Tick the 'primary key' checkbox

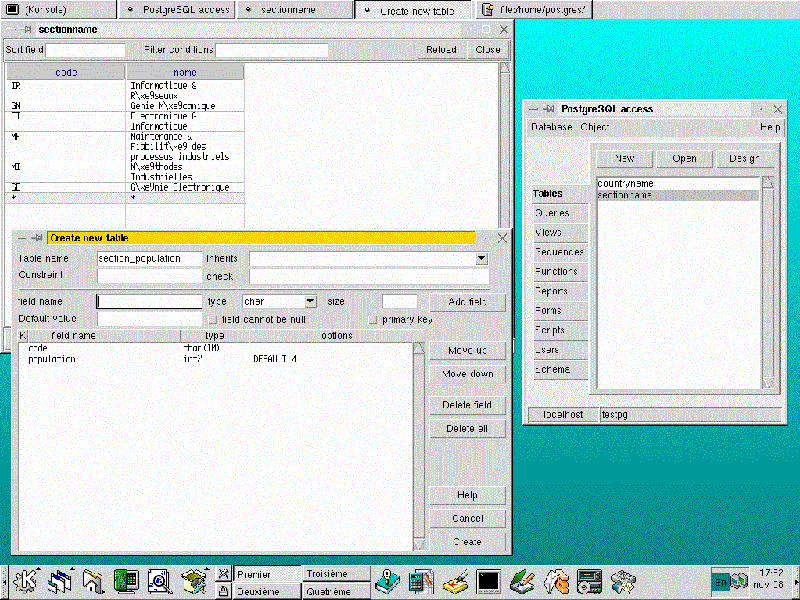click(373, 319)
